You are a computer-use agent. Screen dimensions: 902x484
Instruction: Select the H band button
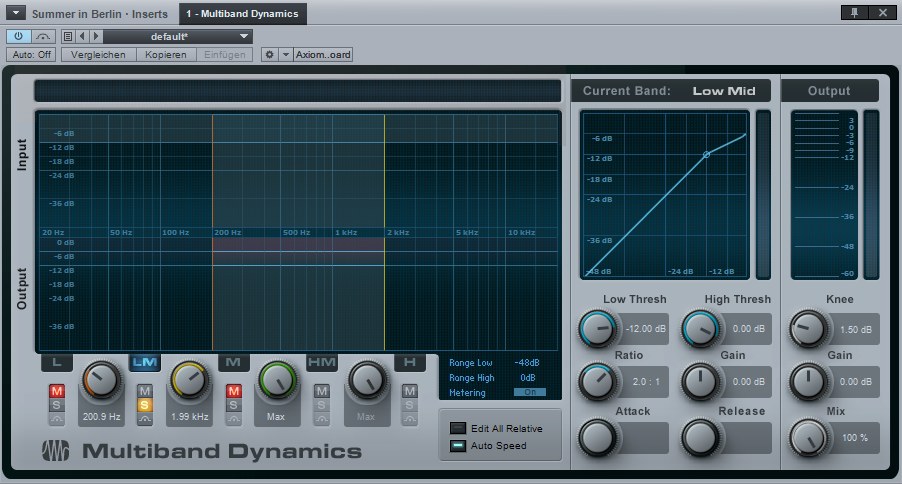[410, 362]
